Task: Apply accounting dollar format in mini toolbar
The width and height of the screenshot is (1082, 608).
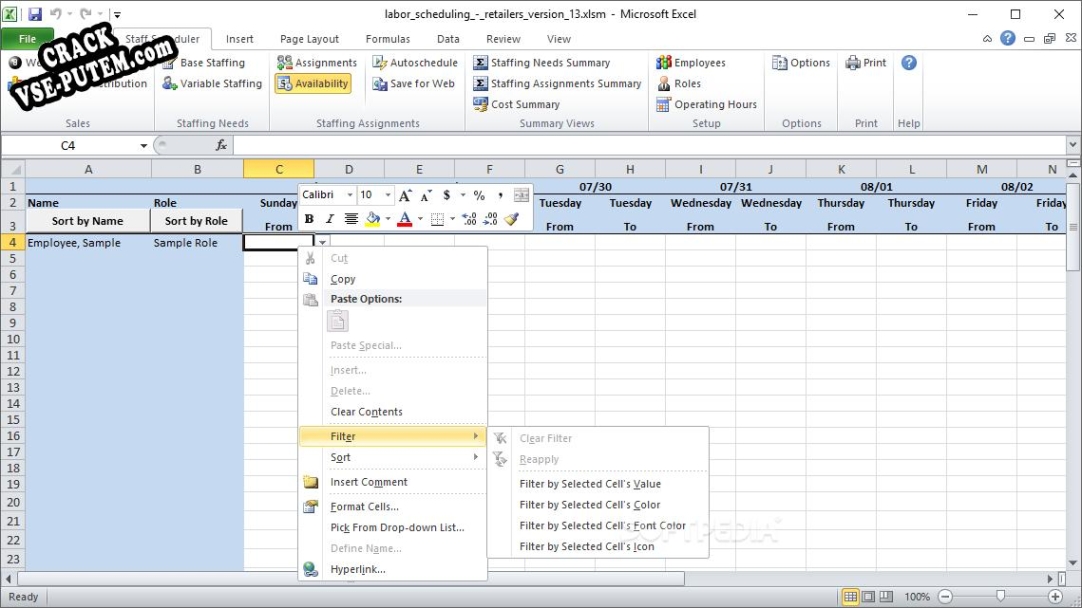Action: (446, 195)
